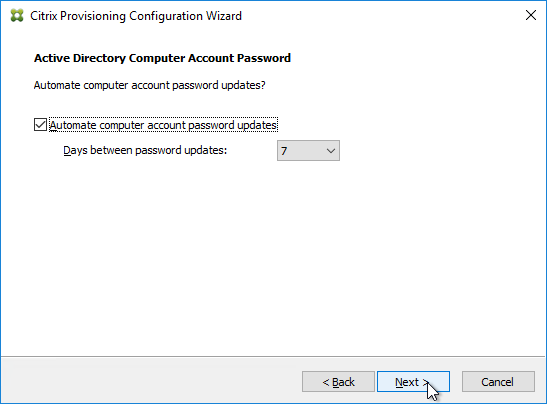Close the Configuration Wizard window
The width and height of the screenshot is (547, 404).
point(531,15)
